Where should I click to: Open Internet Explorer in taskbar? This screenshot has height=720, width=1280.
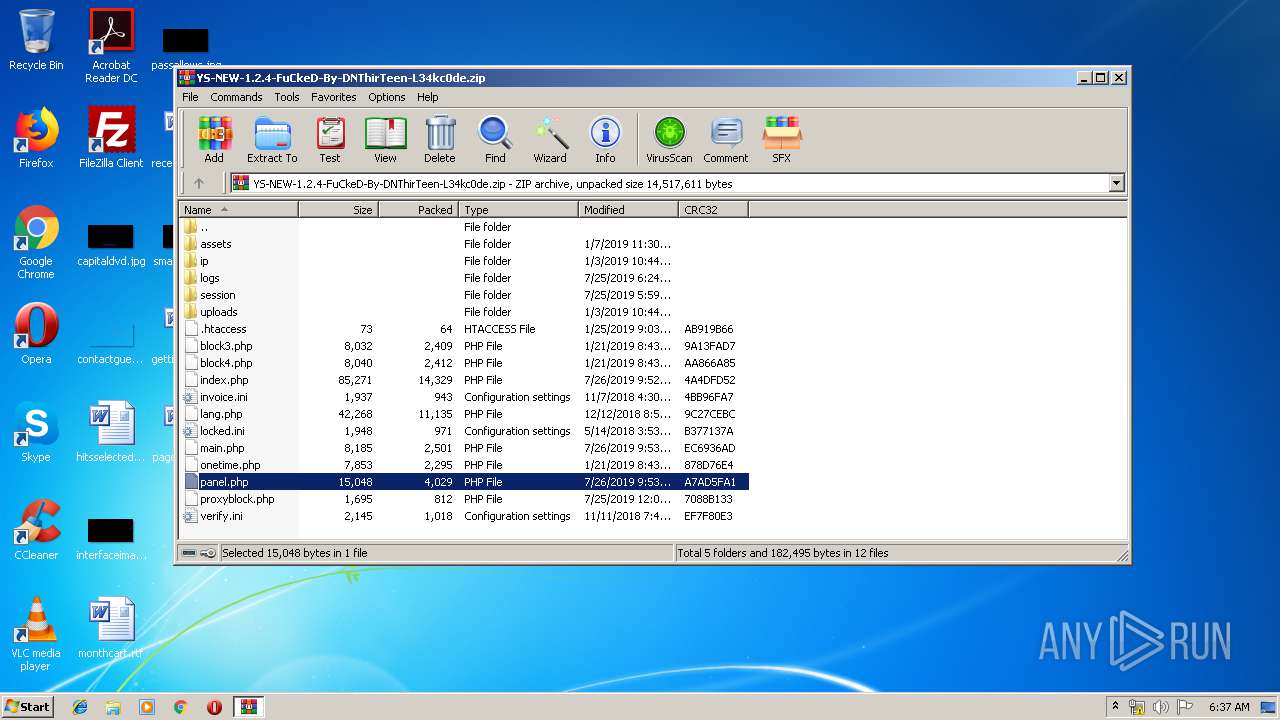coord(80,706)
